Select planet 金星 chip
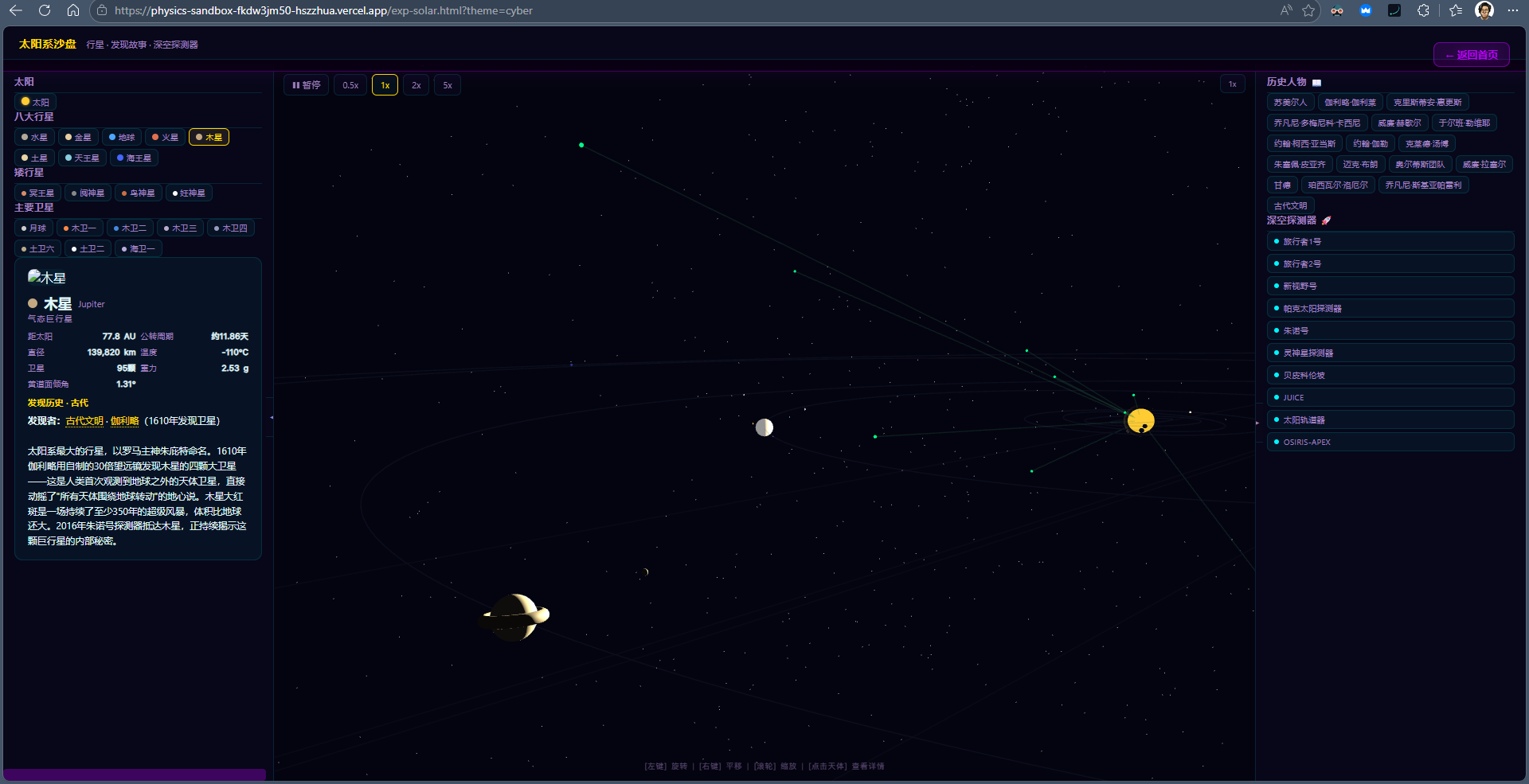Image resolution: width=1529 pixels, height=784 pixels. pyautogui.click(x=79, y=137)
